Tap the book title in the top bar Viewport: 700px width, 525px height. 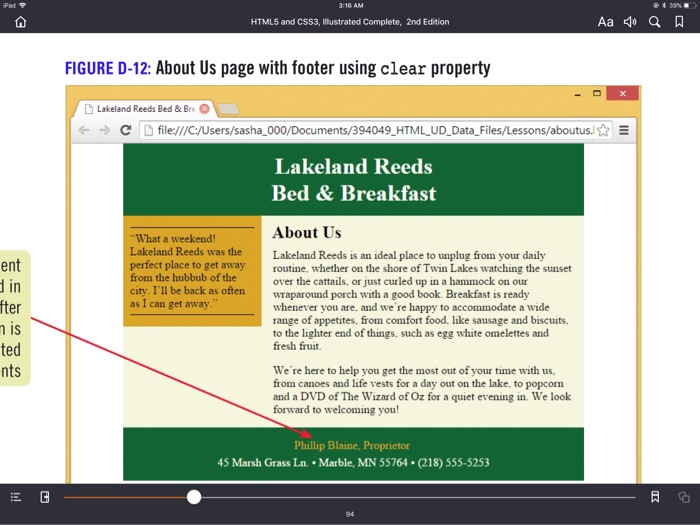(x=350, y=22)
